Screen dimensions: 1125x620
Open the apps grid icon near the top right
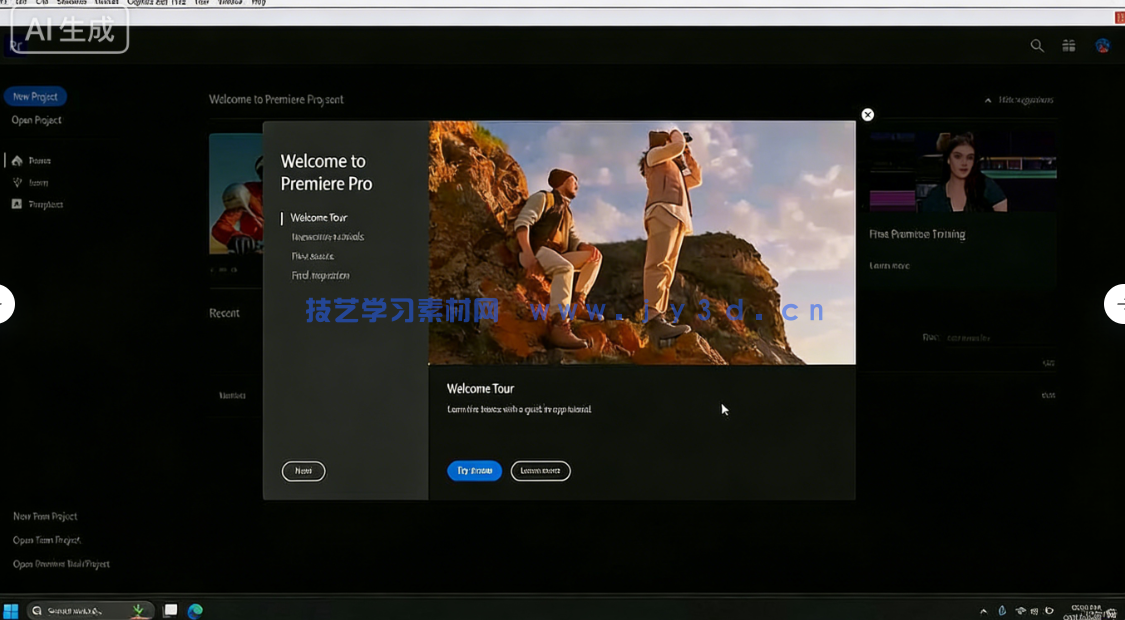1068,45
